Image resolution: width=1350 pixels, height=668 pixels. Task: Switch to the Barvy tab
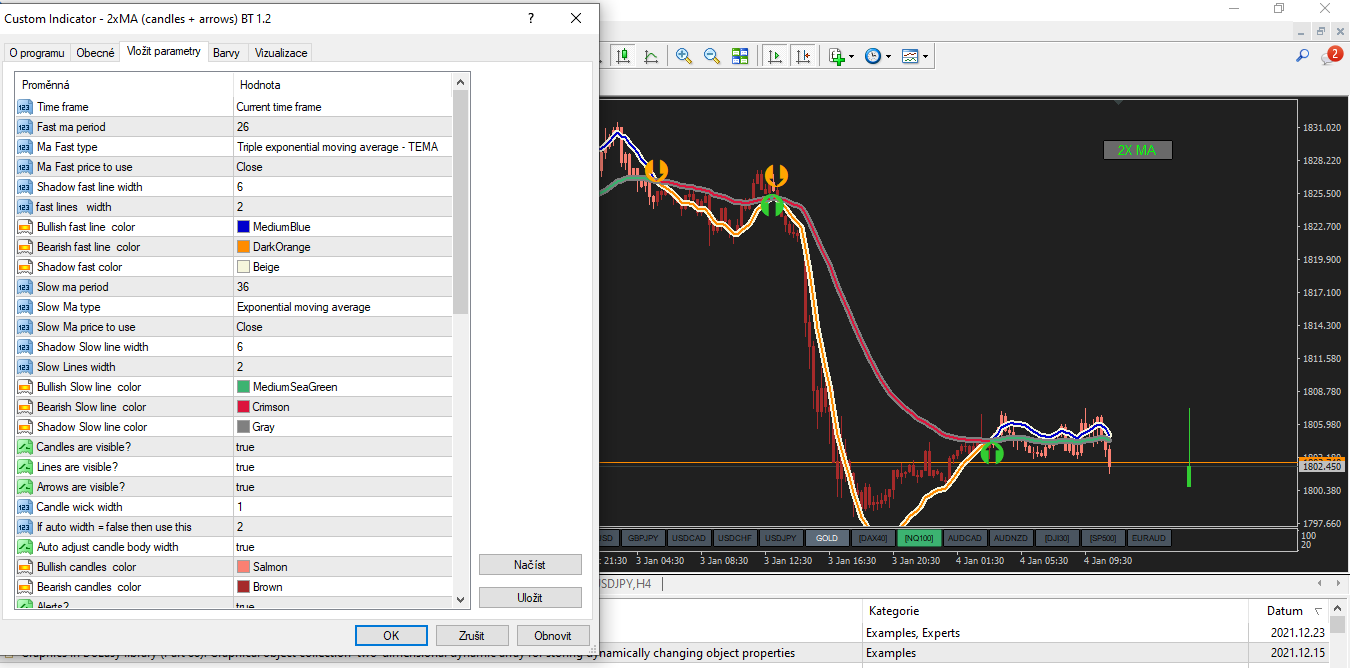(225, 53)
